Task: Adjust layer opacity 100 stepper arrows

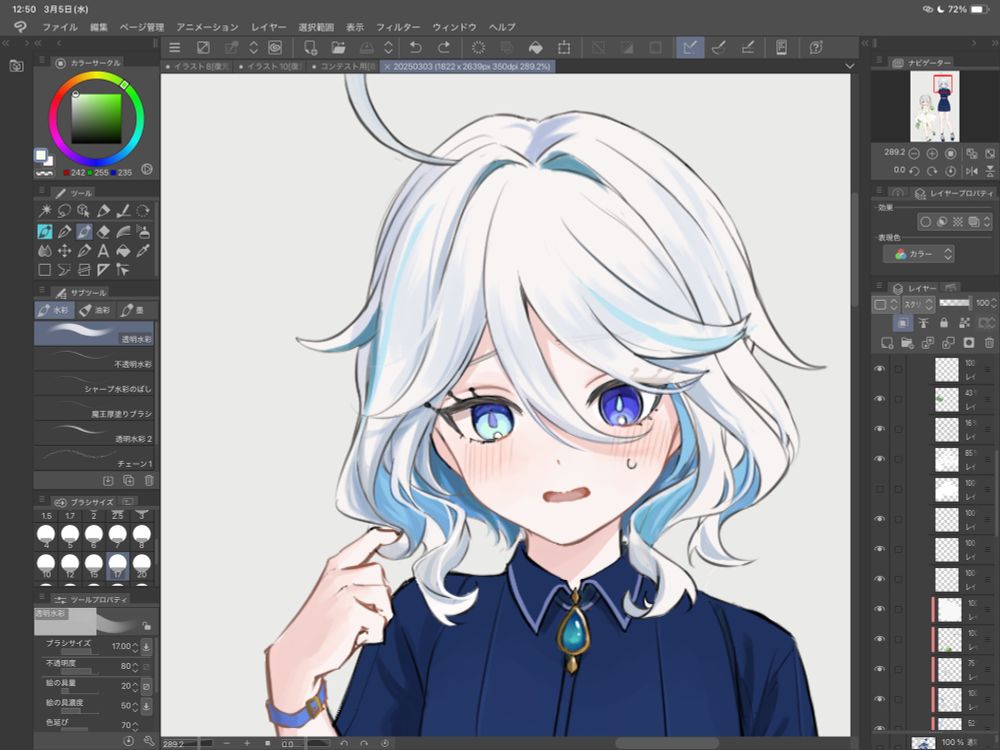Action: pyautogui.click(x=994, y=304)
